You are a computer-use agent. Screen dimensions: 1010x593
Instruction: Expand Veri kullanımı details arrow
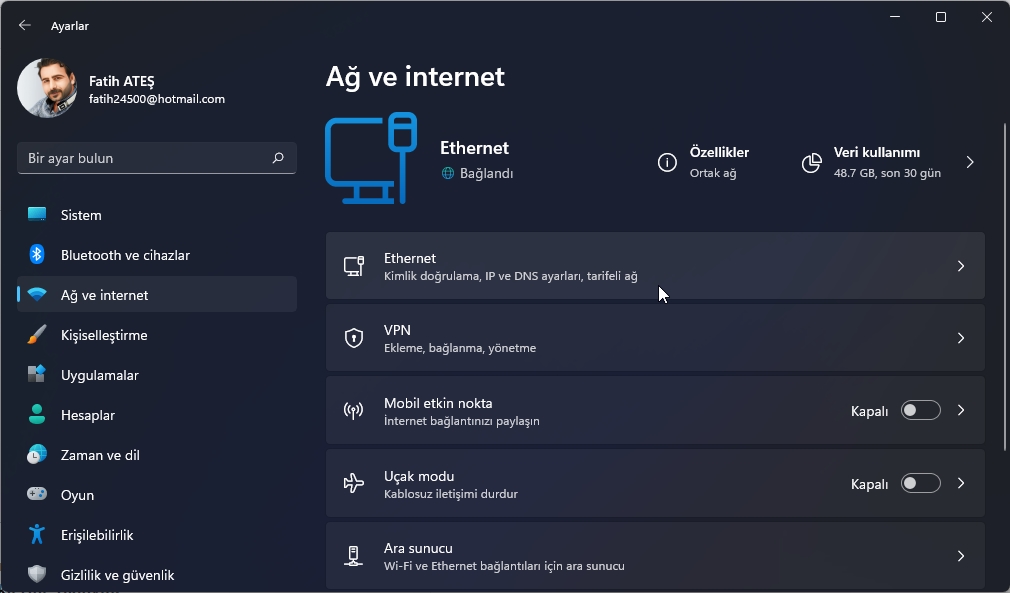968,162
